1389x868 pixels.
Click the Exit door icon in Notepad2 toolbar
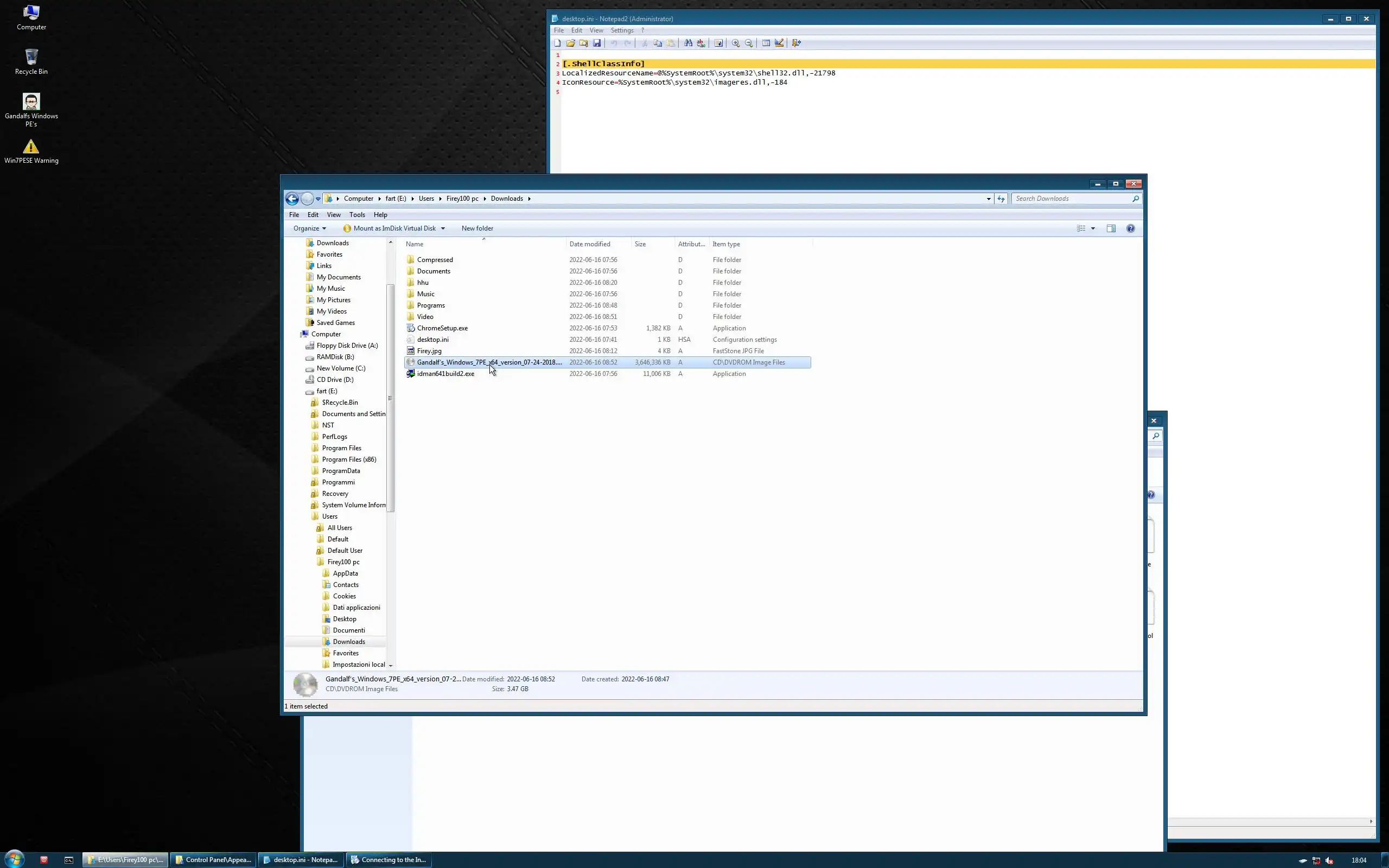796,43
